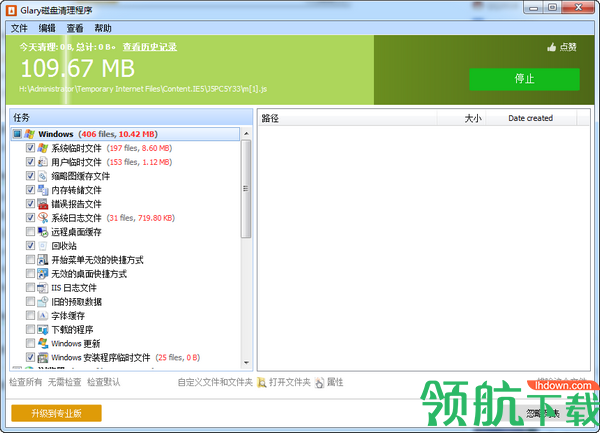Check the 远程桌面缓存 checkbox
Image resolution: width=600 pixels, height=433 pixels.
point(30,231)
